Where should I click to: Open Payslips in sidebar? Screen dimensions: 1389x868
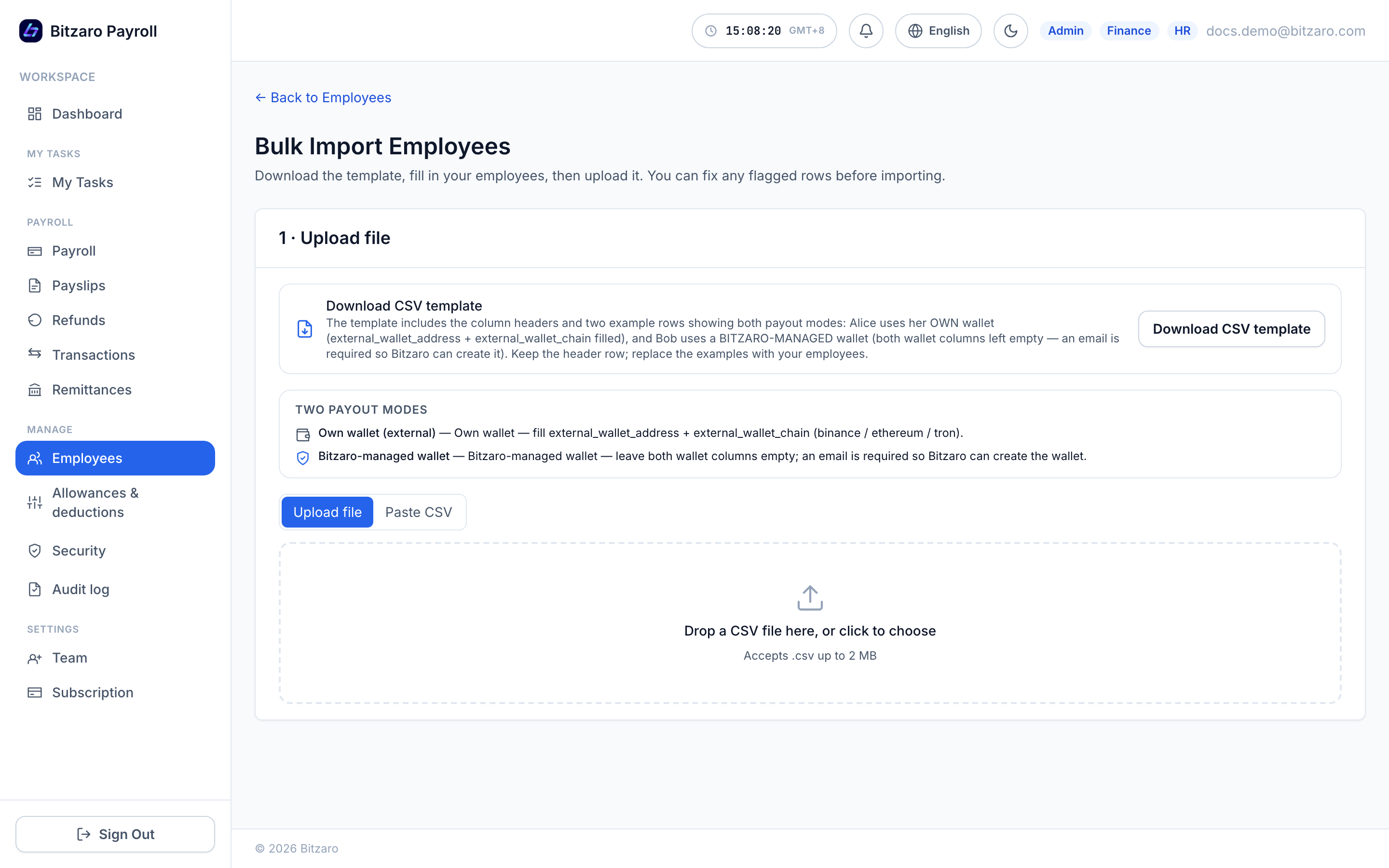point(115,285)
